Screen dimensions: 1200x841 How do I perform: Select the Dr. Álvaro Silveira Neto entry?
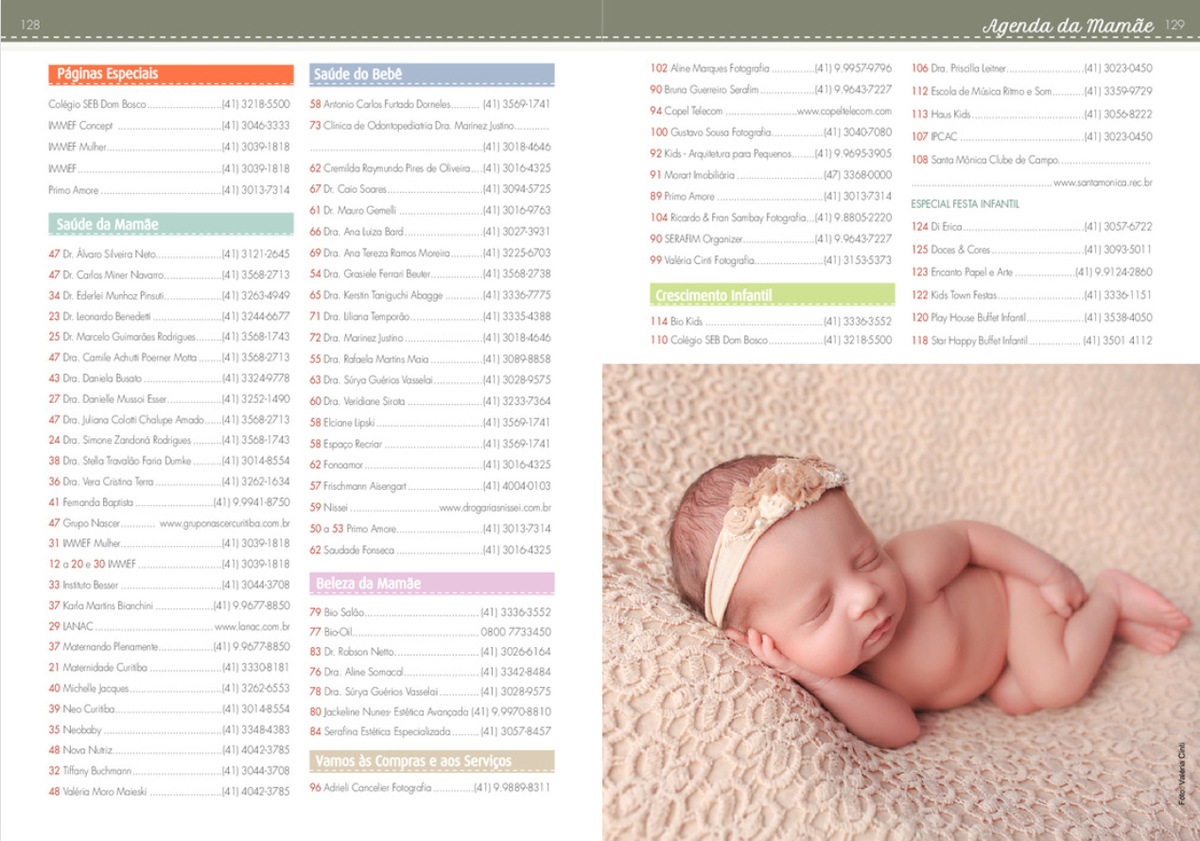[x=169, y=254]
